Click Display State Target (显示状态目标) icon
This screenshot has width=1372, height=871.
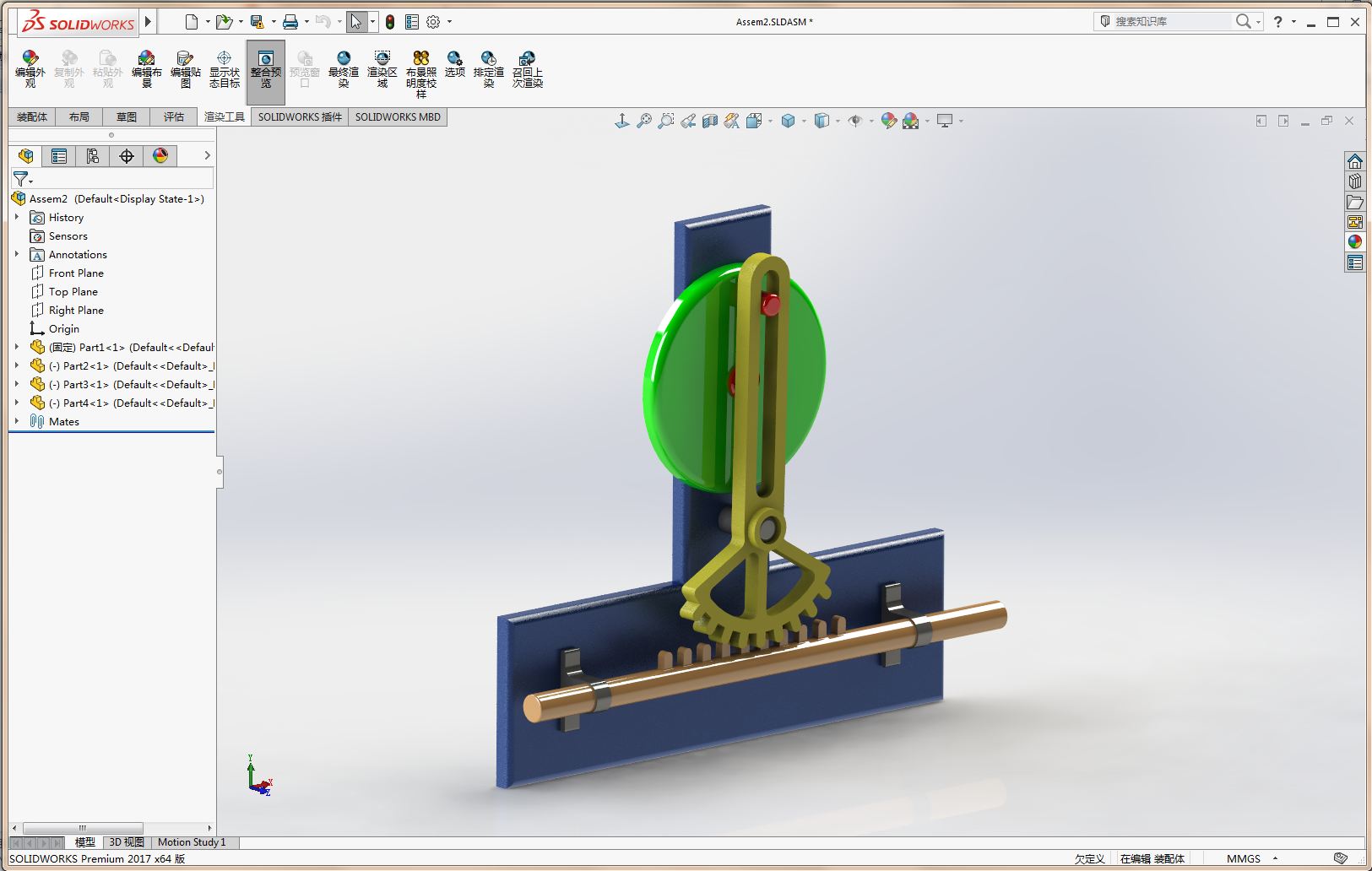point(224,68)
